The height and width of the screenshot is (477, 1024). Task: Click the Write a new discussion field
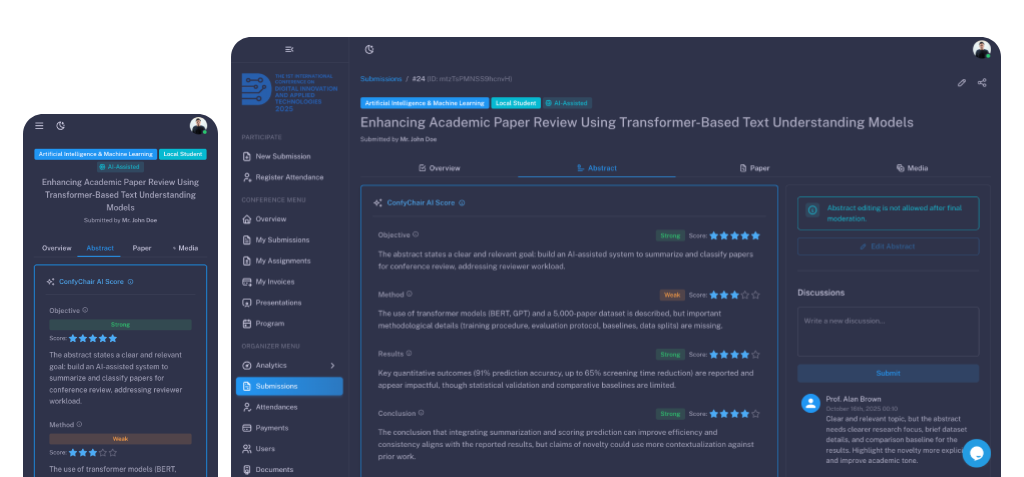[888, 332]
